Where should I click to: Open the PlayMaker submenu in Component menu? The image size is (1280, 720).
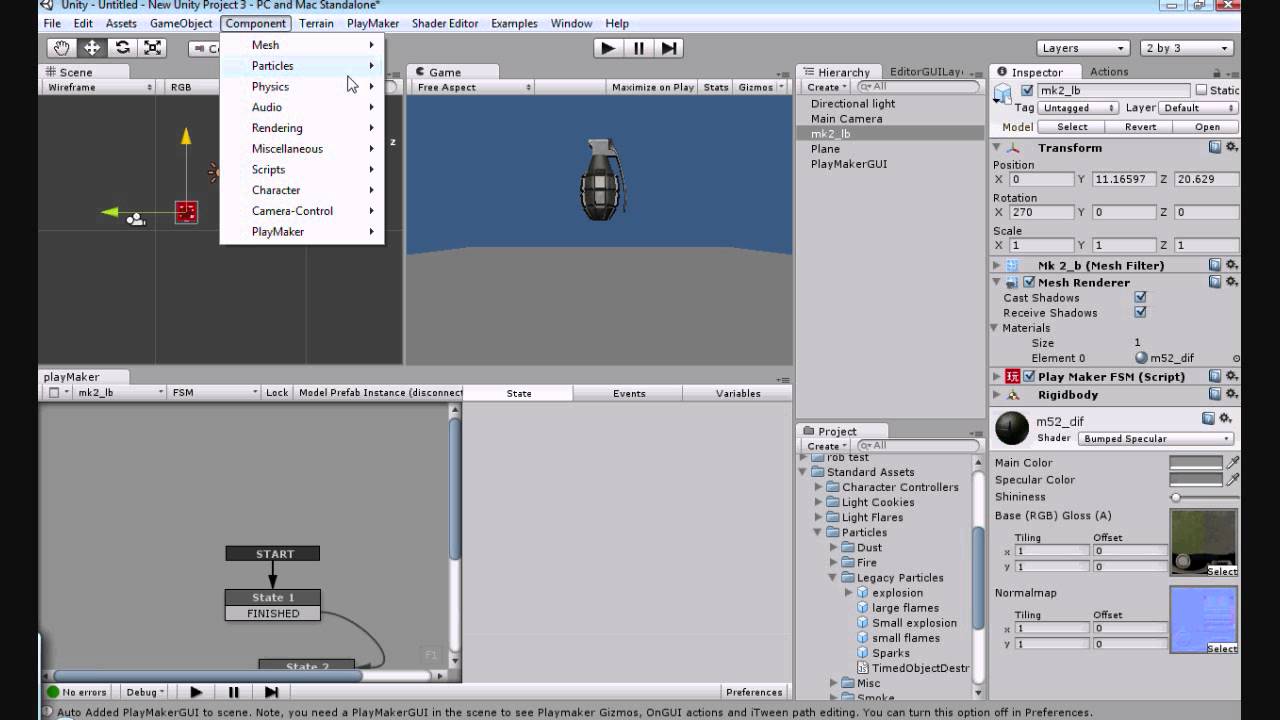(302, 231)
